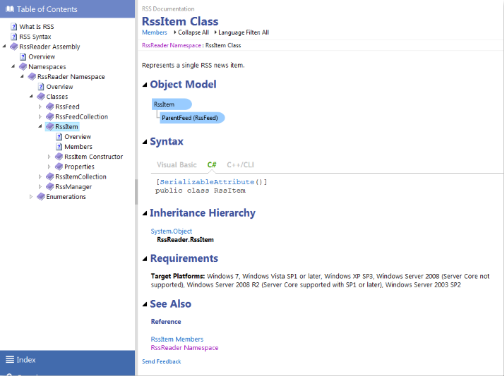Click the RssFeed class icon
504x376 pixels.
tap(50, 107)
